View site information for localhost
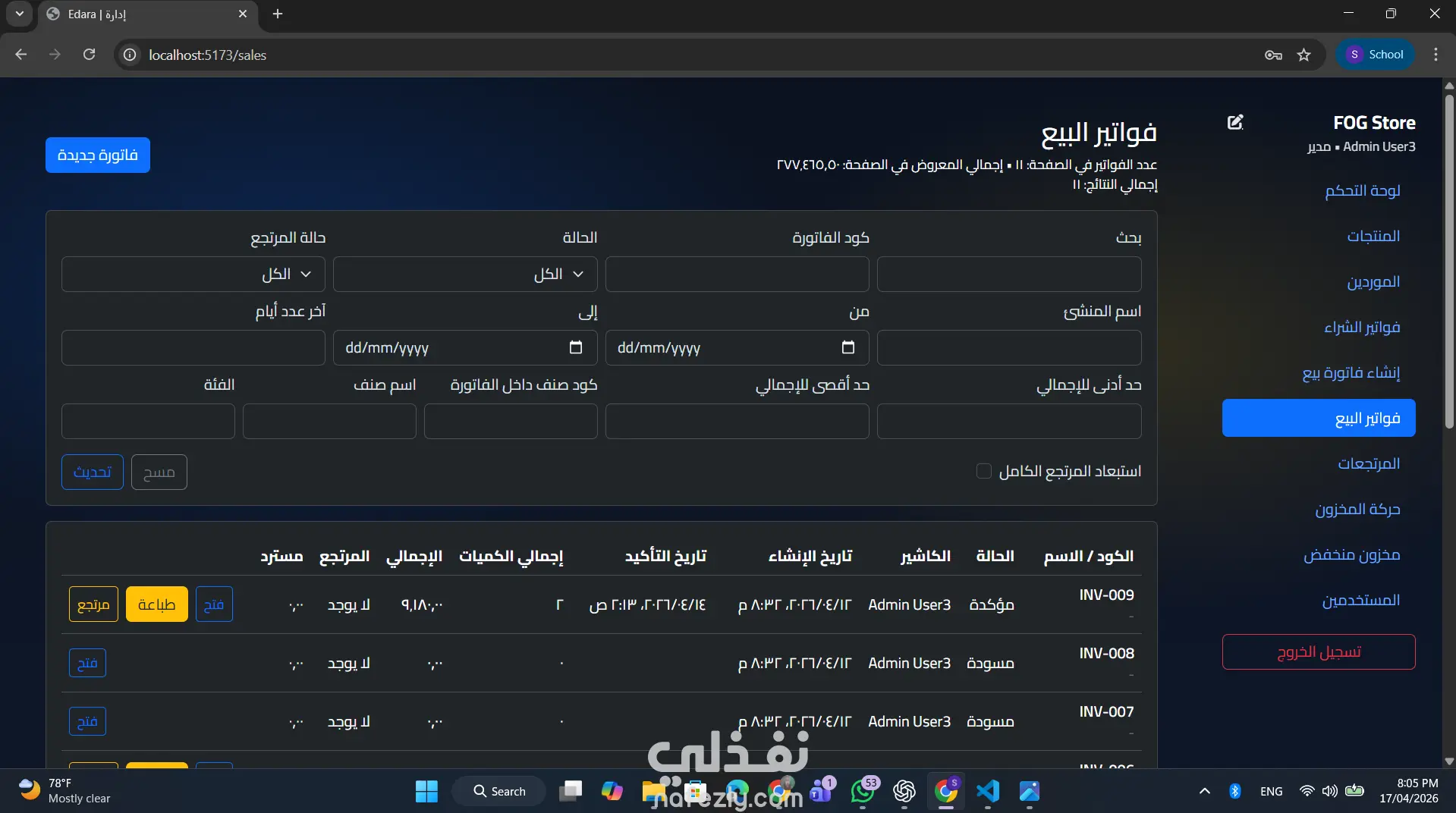The height and width of the screenshot is (813, 1456). (x=131, y=55)
